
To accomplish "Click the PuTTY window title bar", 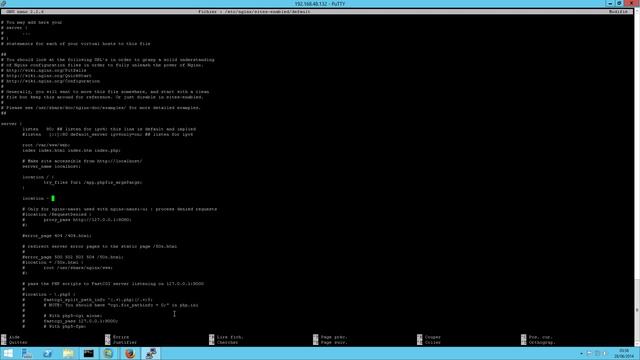I will point(320,4).
